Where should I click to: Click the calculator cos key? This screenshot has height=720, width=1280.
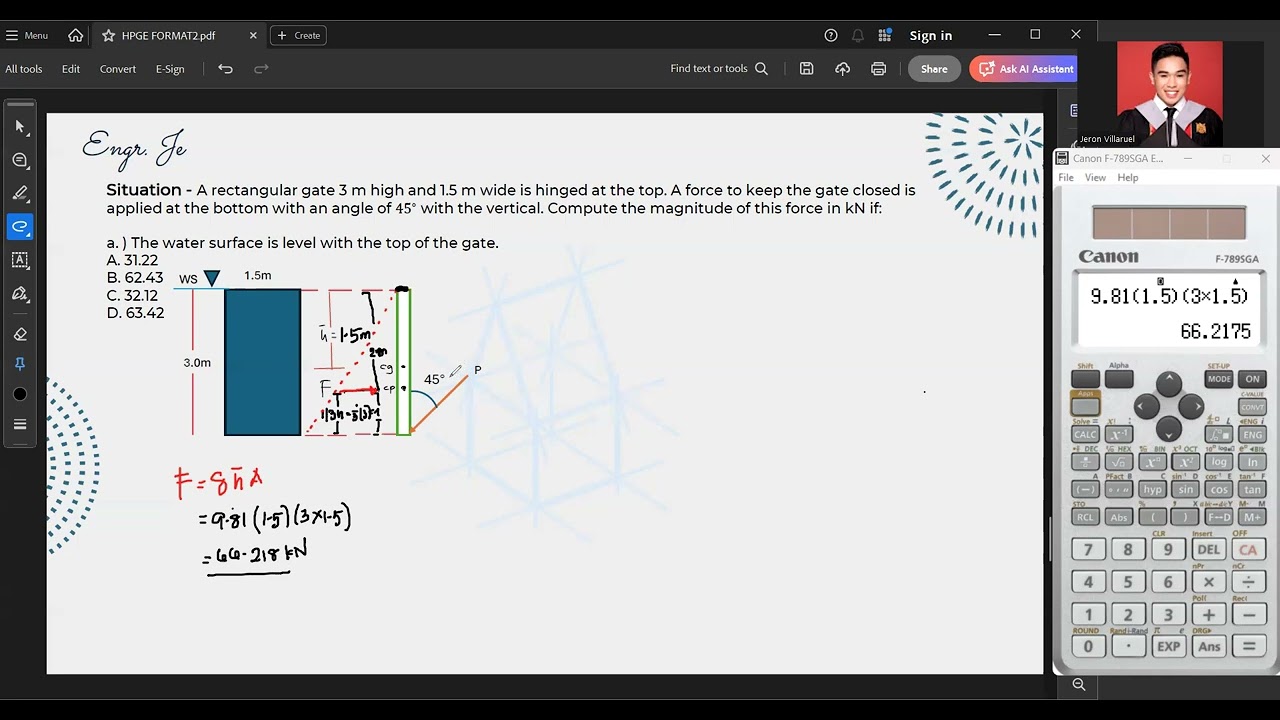1219,490
